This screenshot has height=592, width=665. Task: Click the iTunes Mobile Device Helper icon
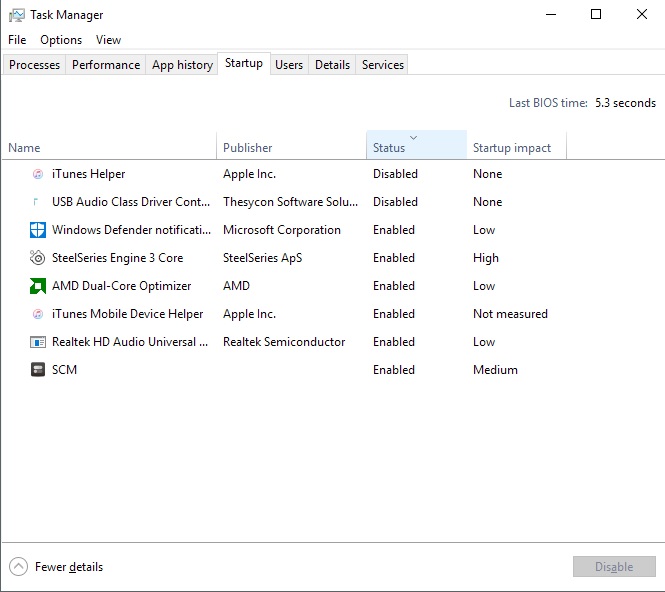38,314
